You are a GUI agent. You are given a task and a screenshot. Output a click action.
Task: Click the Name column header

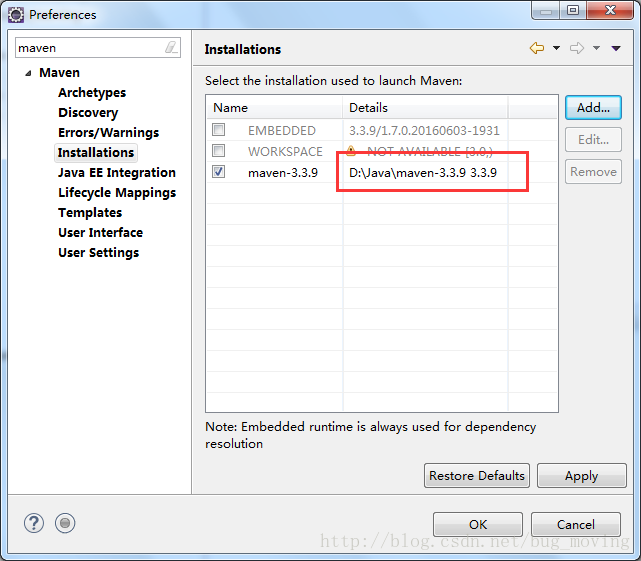[x=274, y=108]
